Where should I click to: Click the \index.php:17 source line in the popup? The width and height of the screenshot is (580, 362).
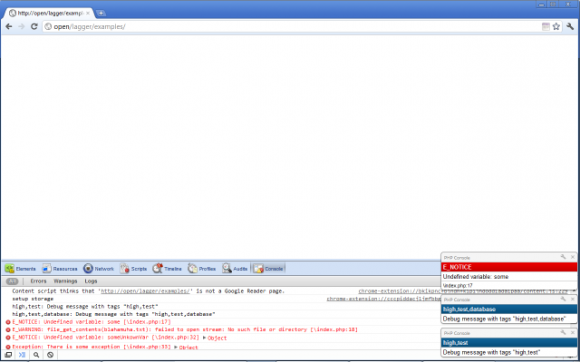pyautogui.click(x=458, y=285)
